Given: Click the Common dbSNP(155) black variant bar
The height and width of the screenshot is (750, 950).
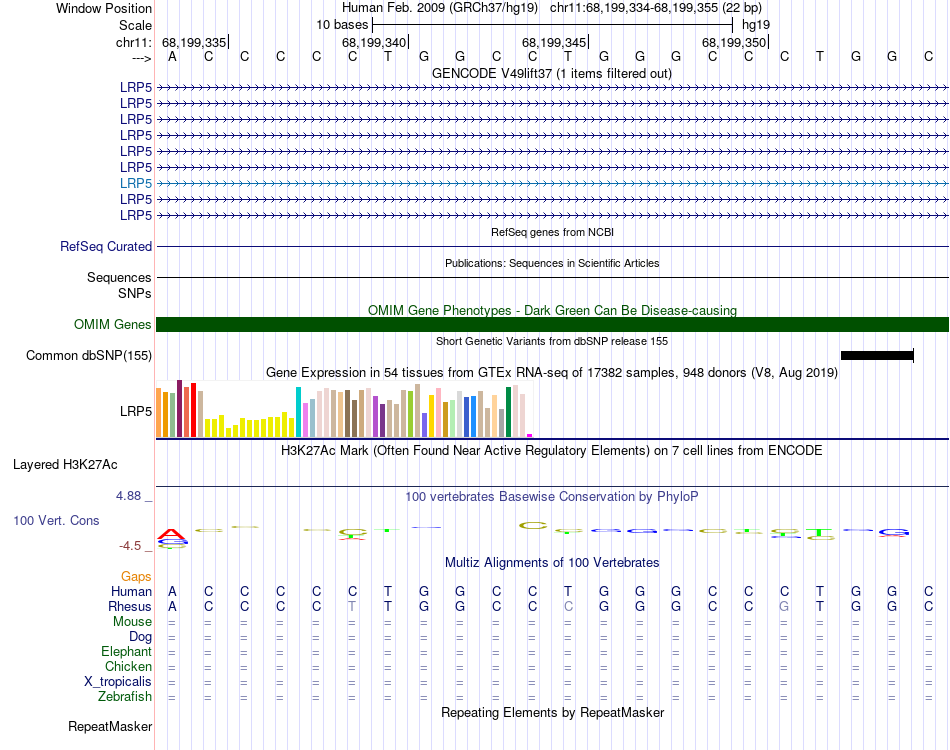Looking at the screenshot, I should point(877,356).
